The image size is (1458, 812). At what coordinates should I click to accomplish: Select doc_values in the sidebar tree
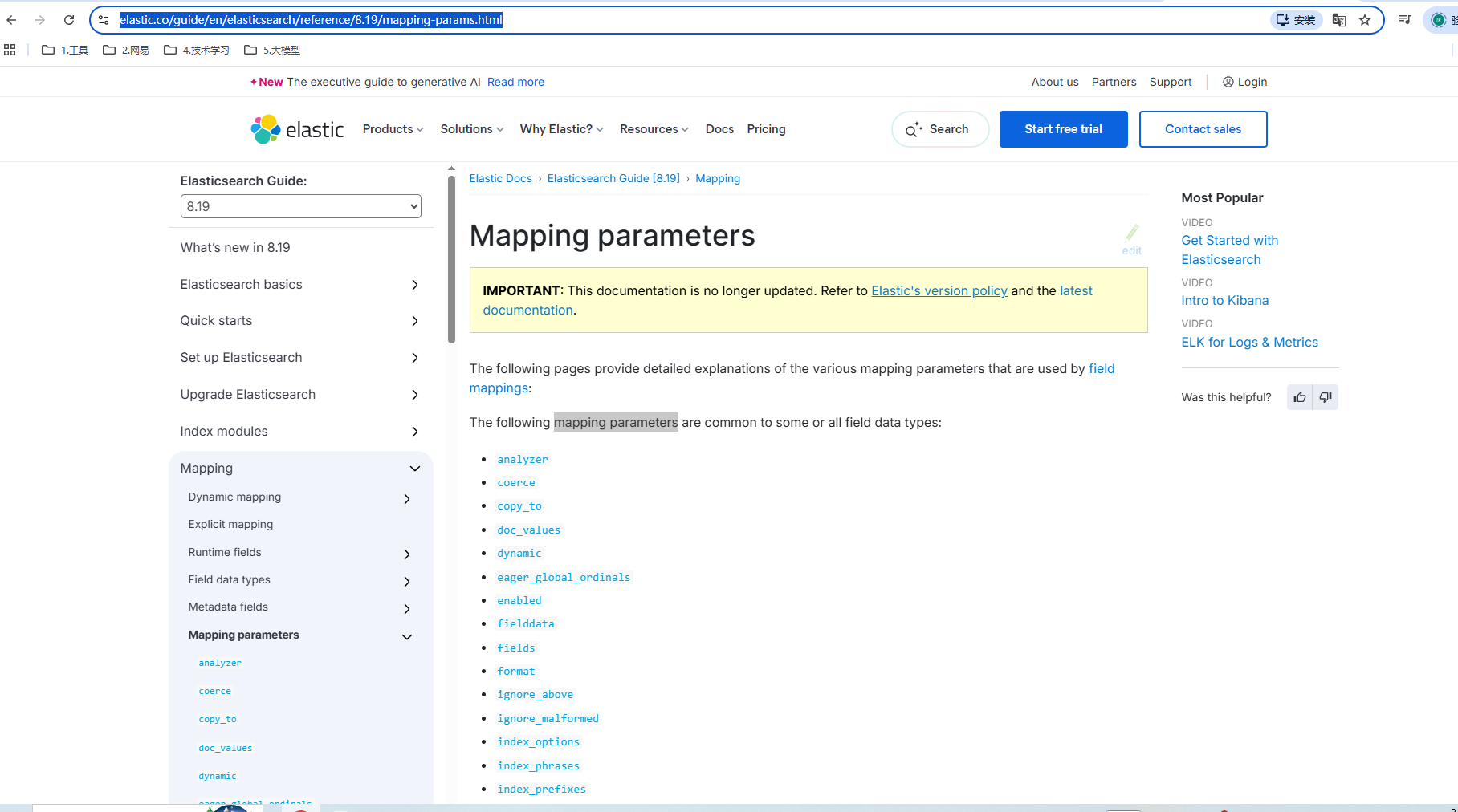(225, 748)
